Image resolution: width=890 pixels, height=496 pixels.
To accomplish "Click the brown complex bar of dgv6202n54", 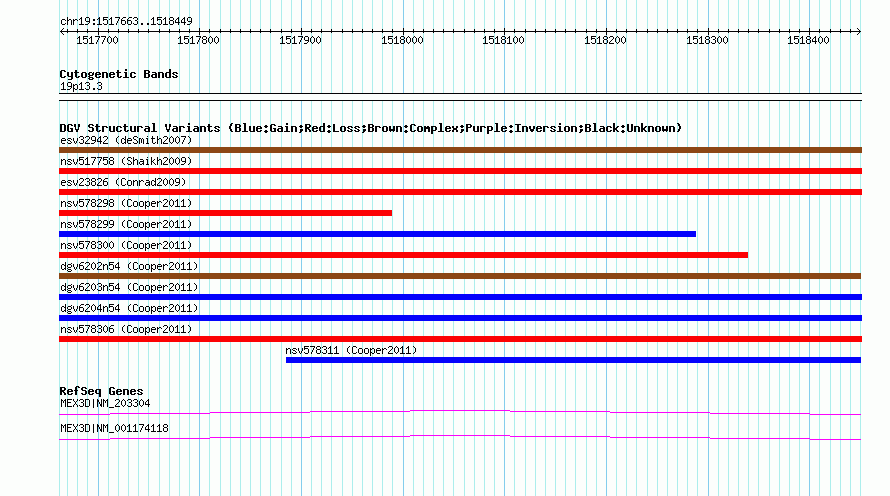I will tap(460, 276).
